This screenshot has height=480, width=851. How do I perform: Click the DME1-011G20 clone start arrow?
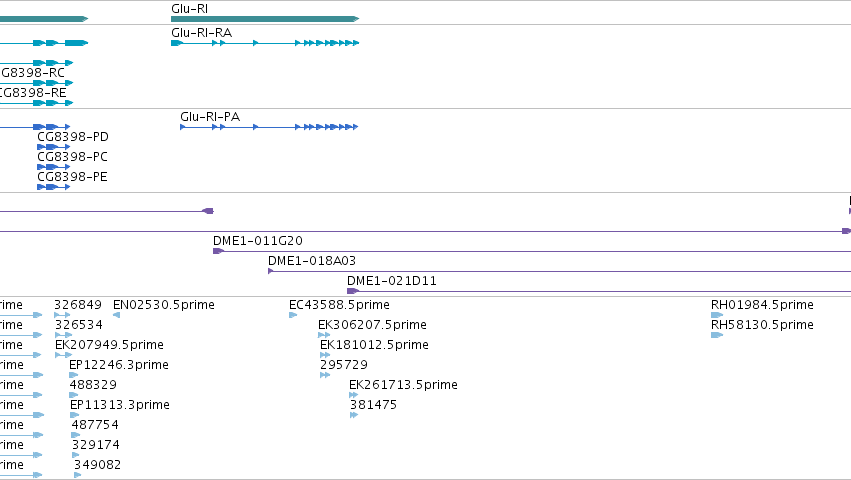pyautogui.click(x=218, y=251)
